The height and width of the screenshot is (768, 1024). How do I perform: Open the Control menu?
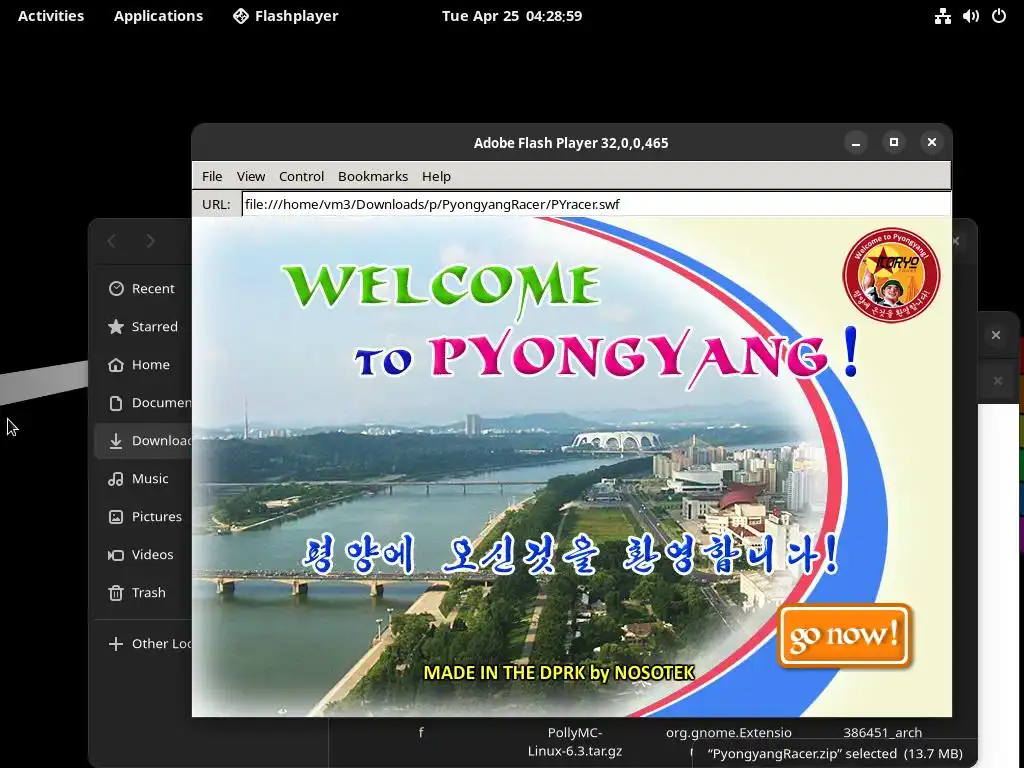301,176
